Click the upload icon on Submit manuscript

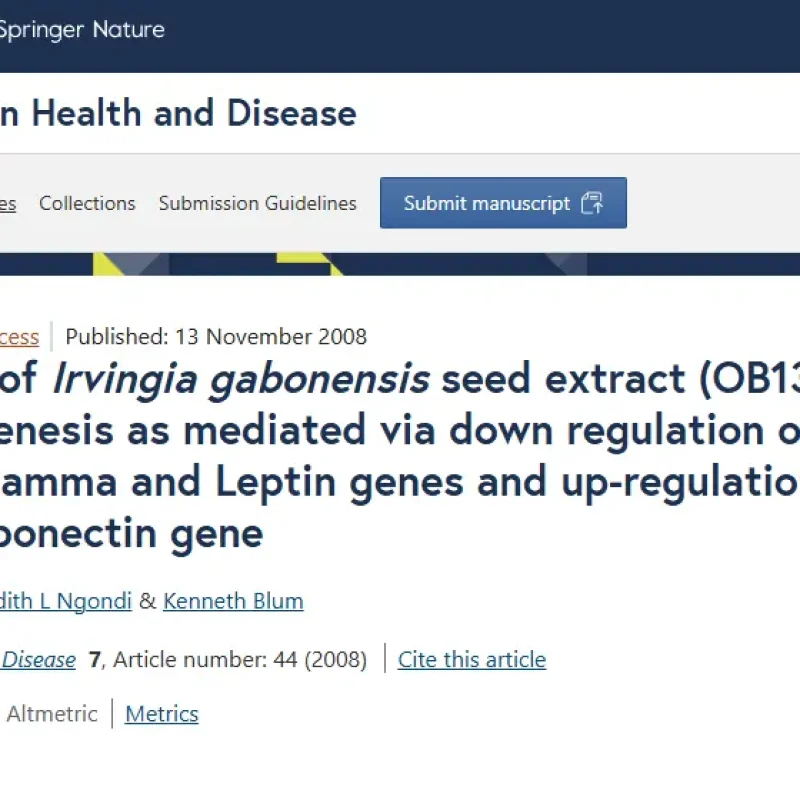coord(592,203)
